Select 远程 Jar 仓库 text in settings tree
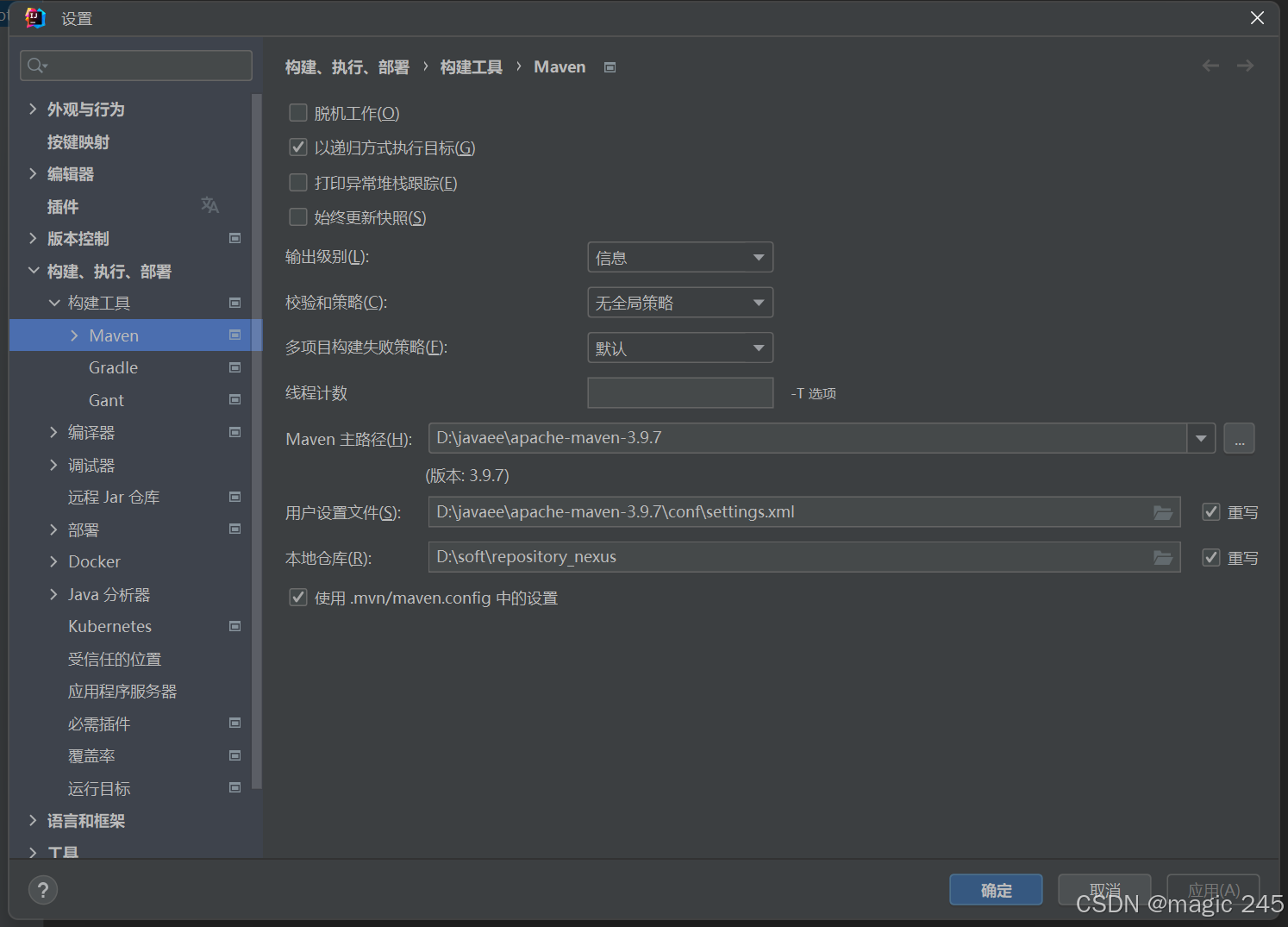Viewport: 1288px width, 927px height. [114, 497]
